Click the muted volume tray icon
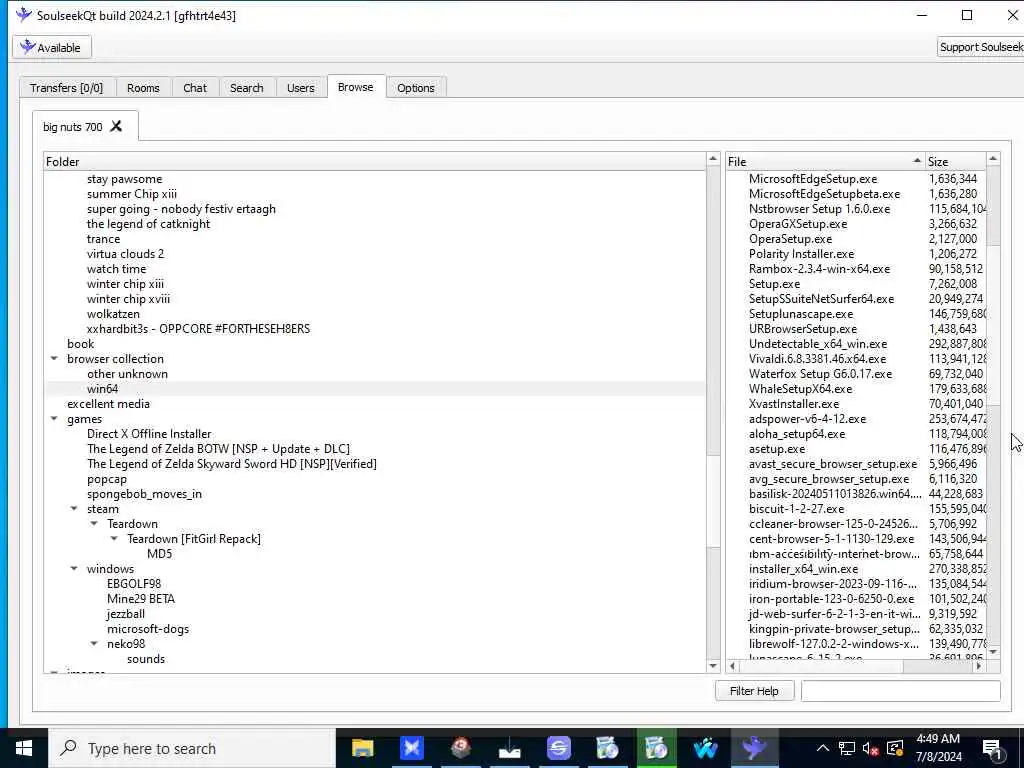This screenshot has width=1024, height=768. point(871,749)
